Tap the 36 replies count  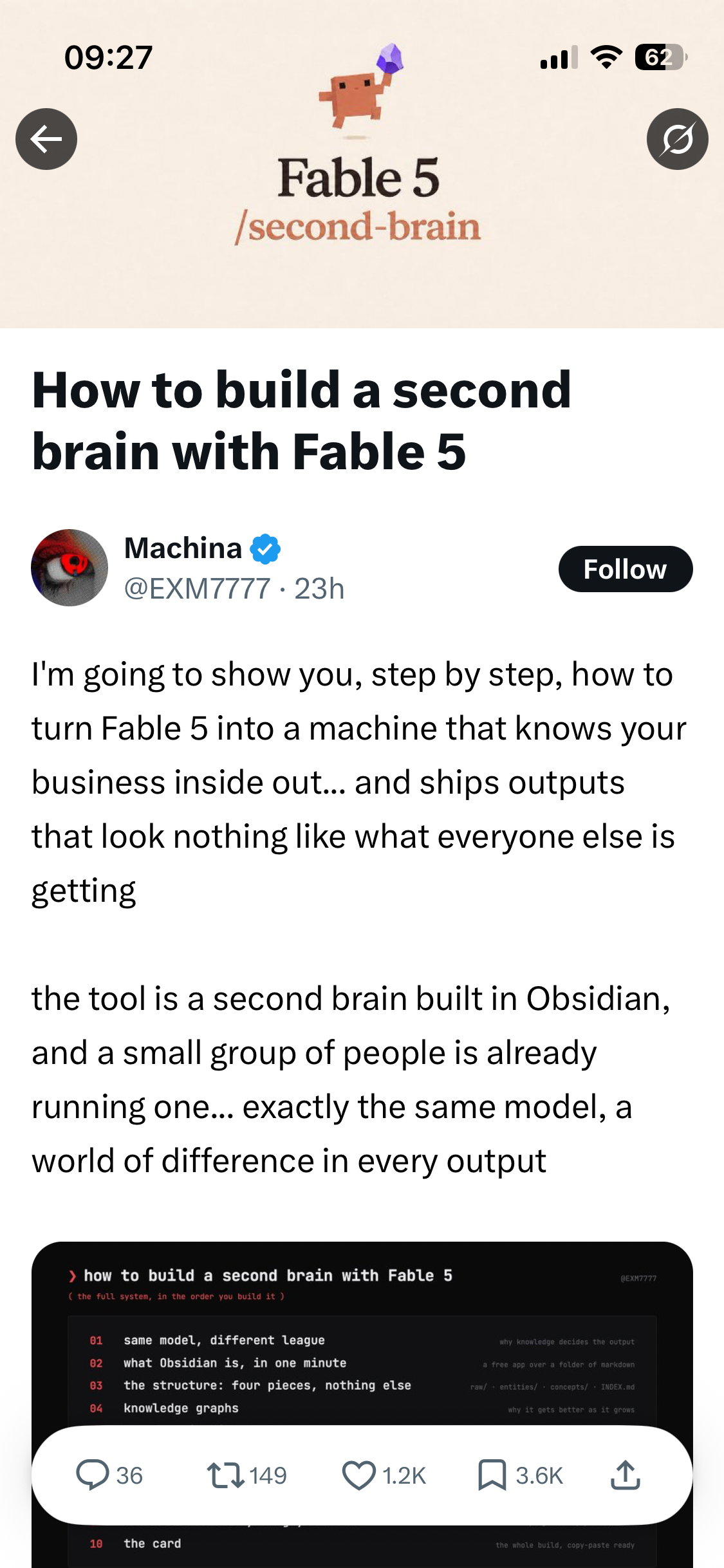[129, 1475]
